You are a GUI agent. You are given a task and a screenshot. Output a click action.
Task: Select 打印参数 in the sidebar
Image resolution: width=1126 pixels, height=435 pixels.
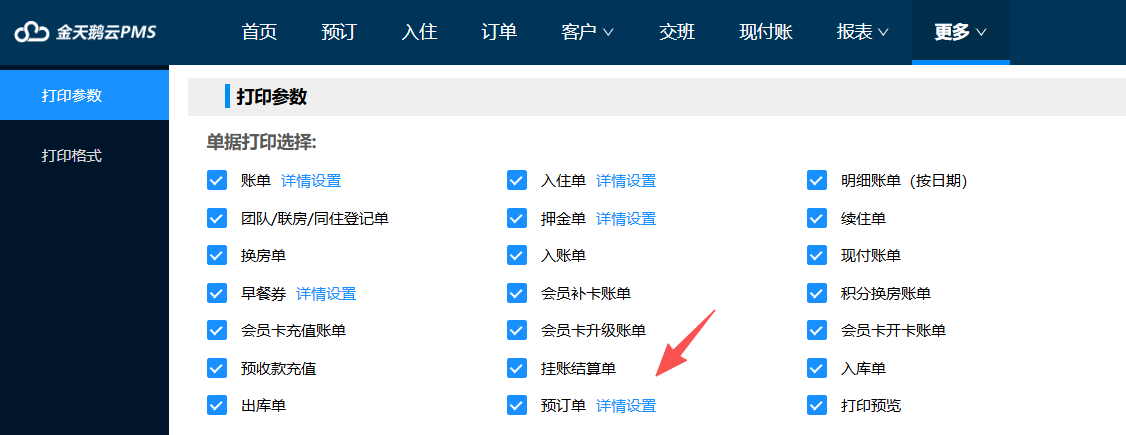point(84,95)
